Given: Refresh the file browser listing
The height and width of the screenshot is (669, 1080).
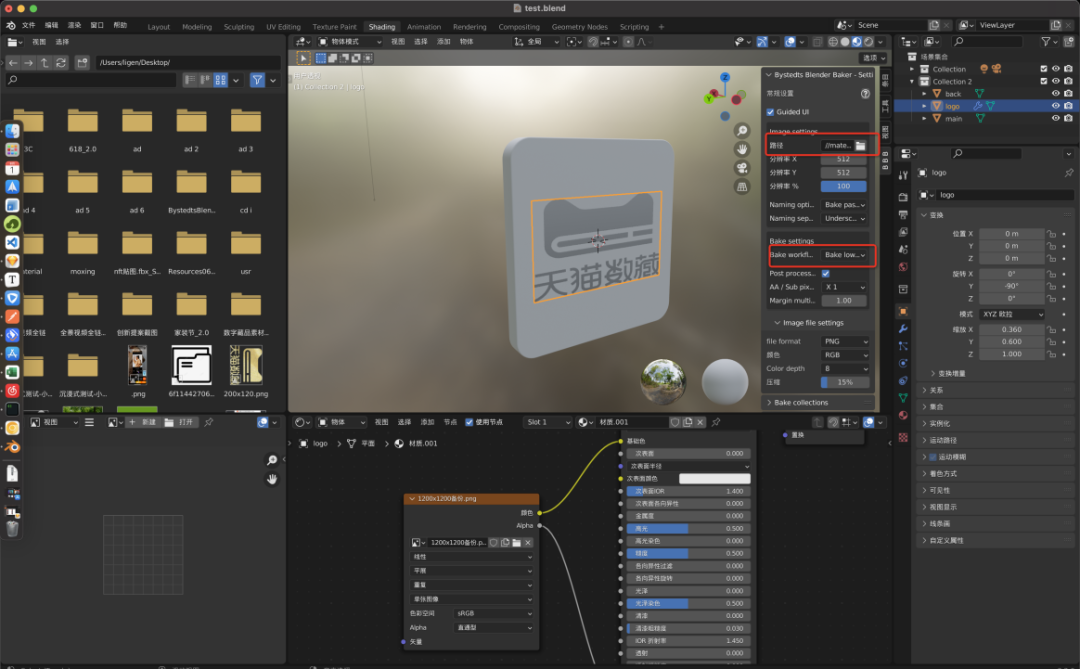Looking at the screenshot, I should (61, 63).
